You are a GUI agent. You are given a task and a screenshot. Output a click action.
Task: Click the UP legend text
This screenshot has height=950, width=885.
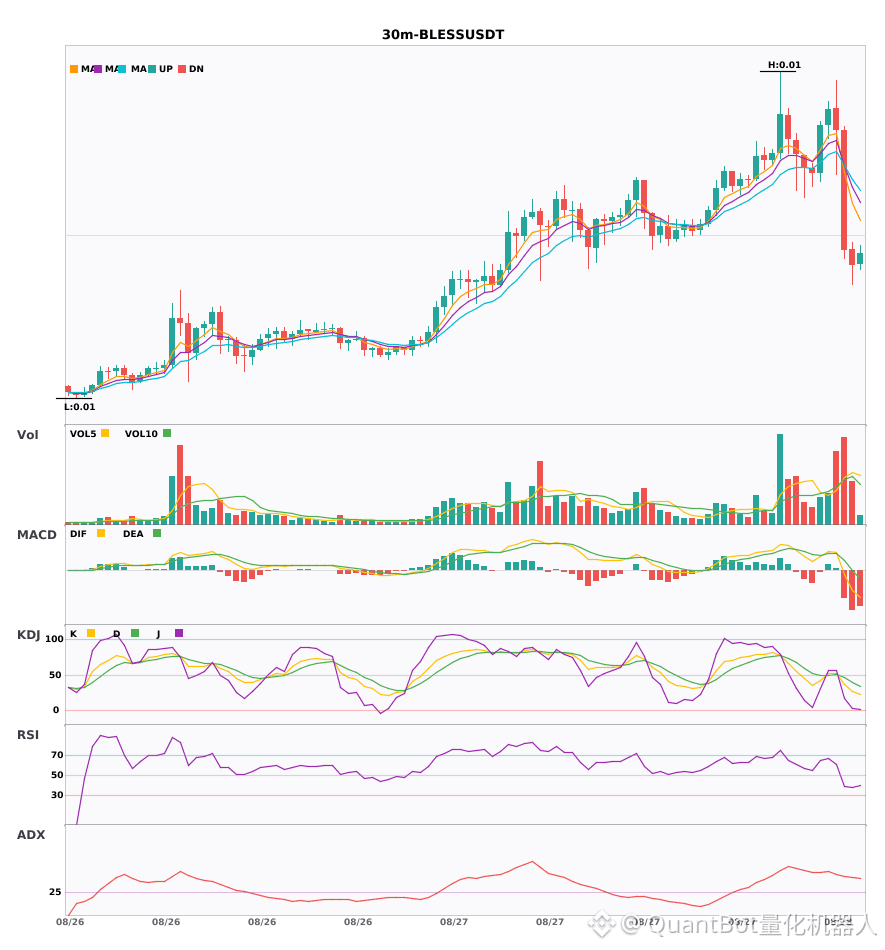coord(166,69)
